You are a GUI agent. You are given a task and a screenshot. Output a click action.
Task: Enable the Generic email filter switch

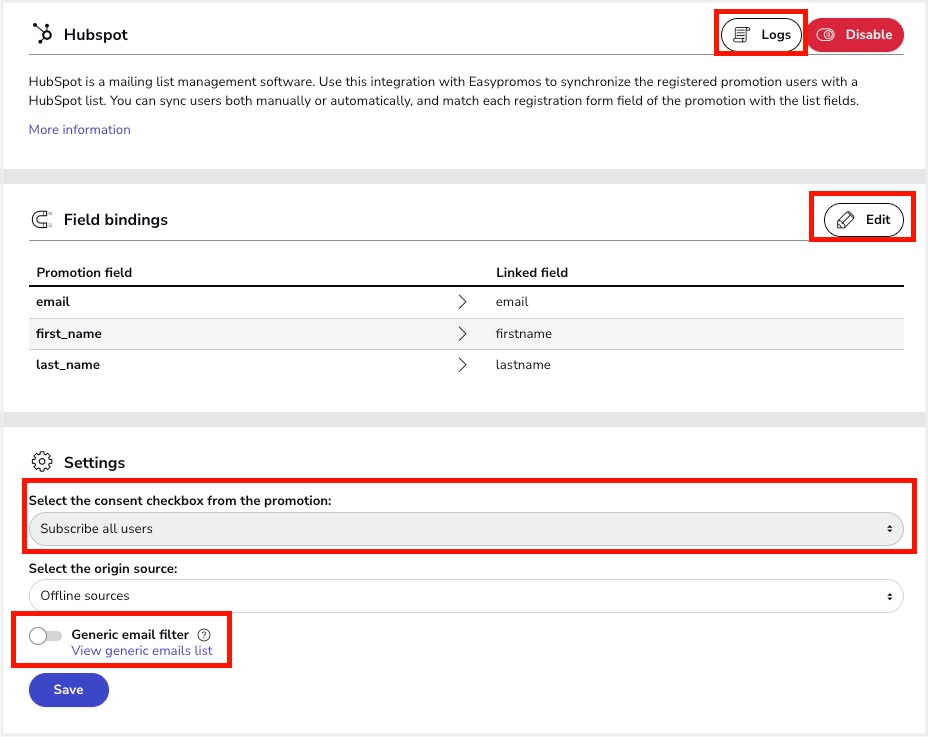[x=45, y=635]
